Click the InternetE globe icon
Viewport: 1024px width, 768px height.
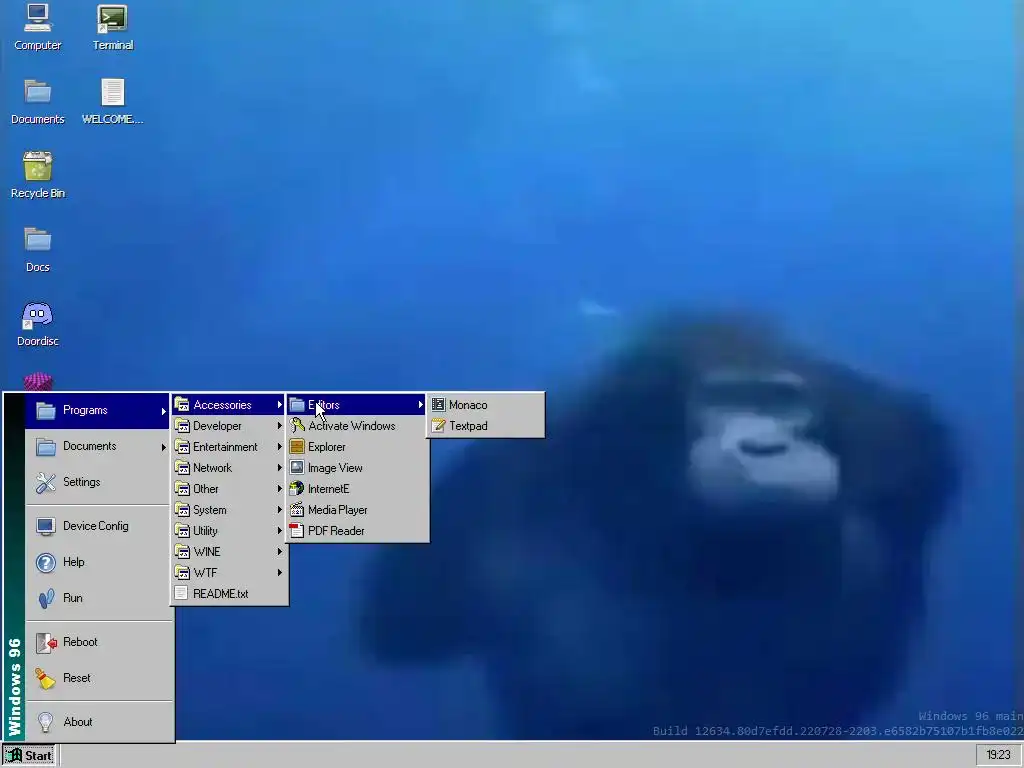coord(297,488)
